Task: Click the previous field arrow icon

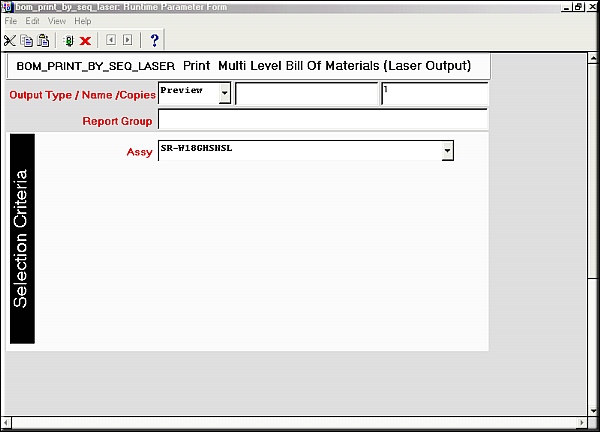Action: (x=110, y=40)
